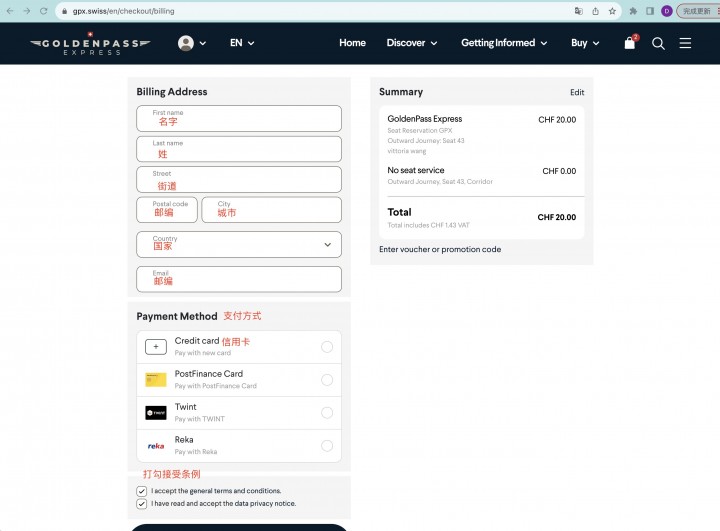Open the Discover menu

(411, 43)
